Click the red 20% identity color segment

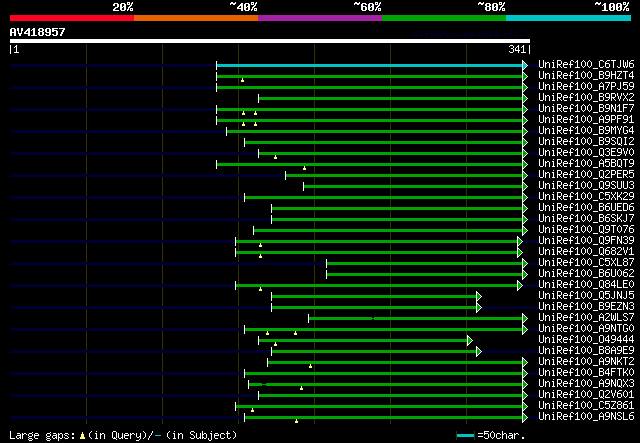72,18
